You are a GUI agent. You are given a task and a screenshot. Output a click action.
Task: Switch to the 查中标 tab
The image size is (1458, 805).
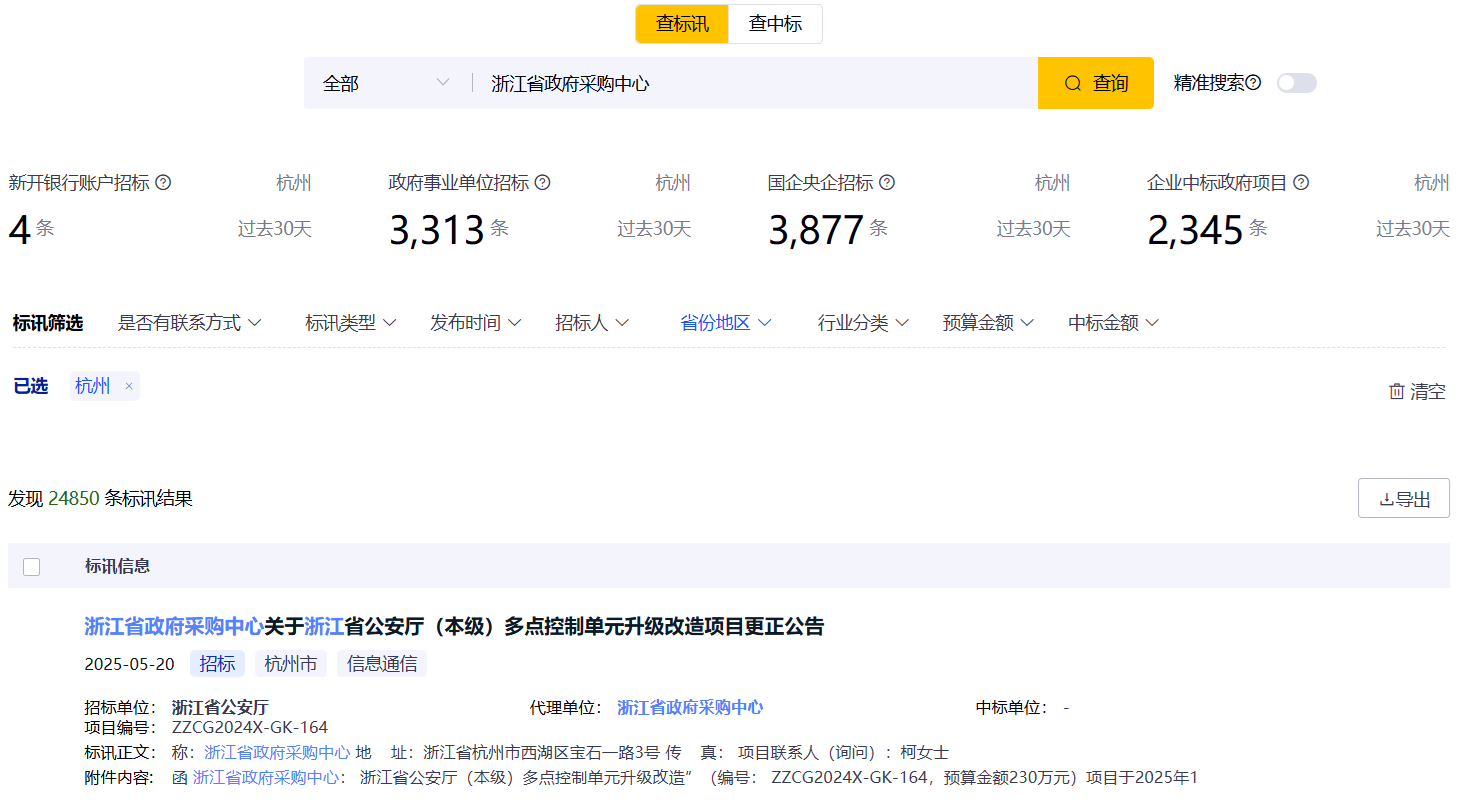(775, 24)
